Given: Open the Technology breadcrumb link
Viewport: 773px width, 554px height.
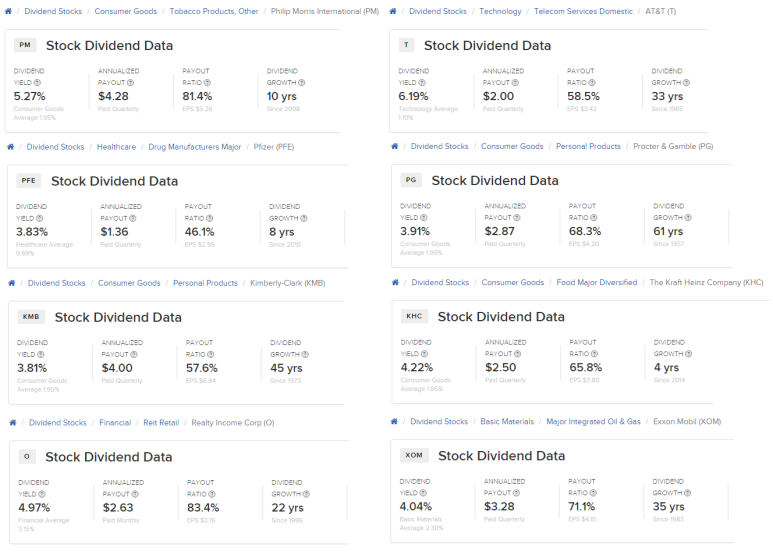Looking at the screenshot, I should [500, 11].
